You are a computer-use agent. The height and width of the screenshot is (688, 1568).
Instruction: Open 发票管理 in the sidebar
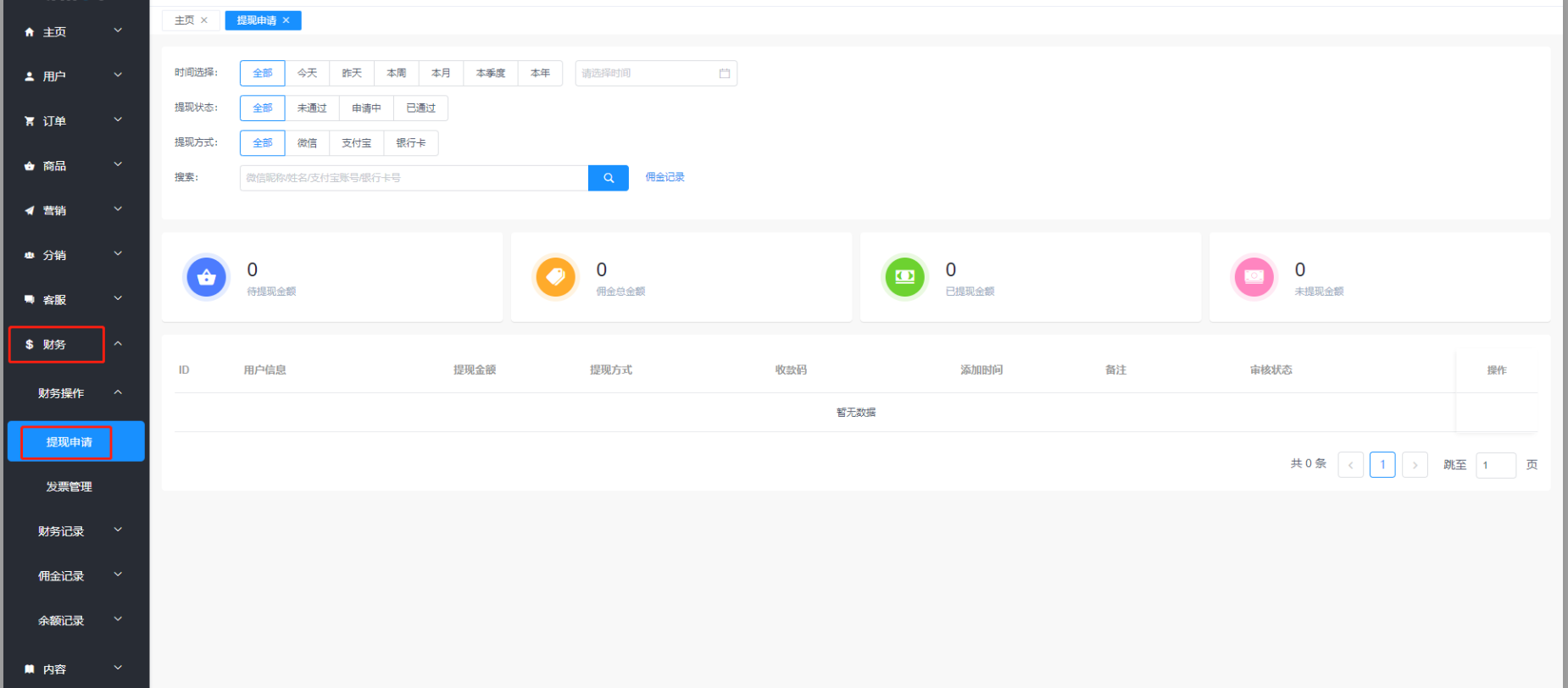(x=69, y=486)
